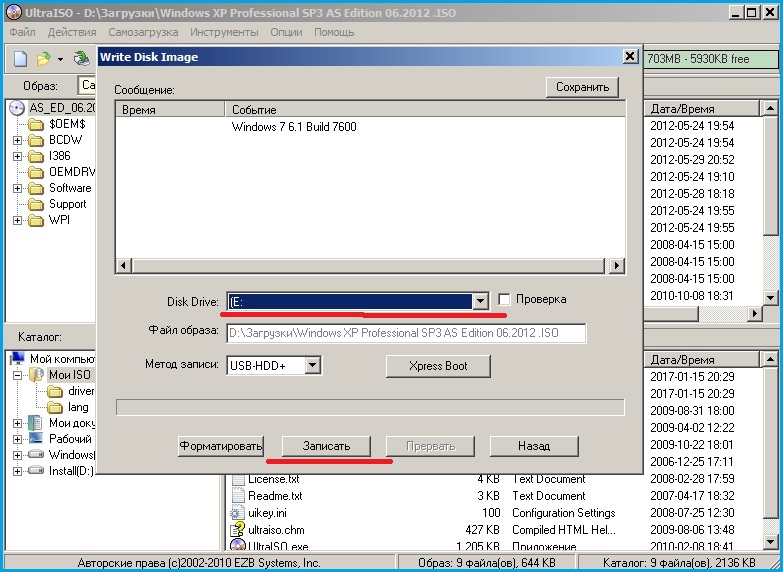
Task: Enable the Проверка checkbox
Action: click(504, 299)
